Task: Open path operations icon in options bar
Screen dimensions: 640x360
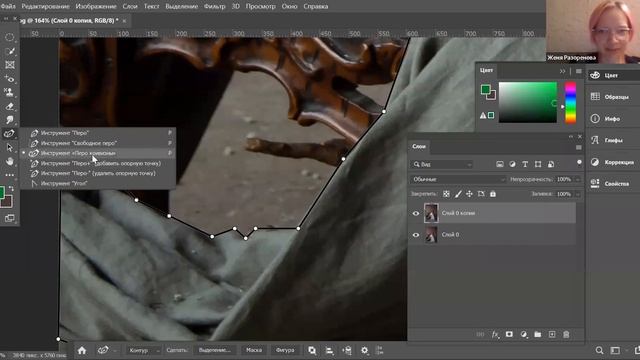Action: click(x=312, y=350)
